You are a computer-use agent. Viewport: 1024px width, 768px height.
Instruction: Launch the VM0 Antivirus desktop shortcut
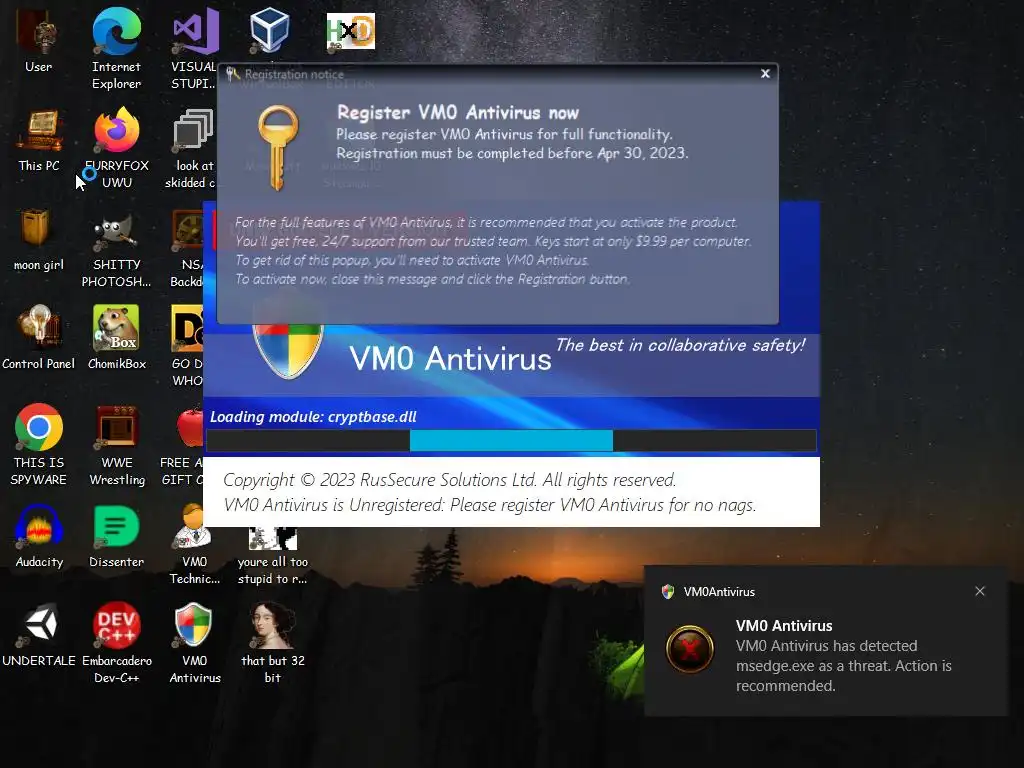click(195, 643)
